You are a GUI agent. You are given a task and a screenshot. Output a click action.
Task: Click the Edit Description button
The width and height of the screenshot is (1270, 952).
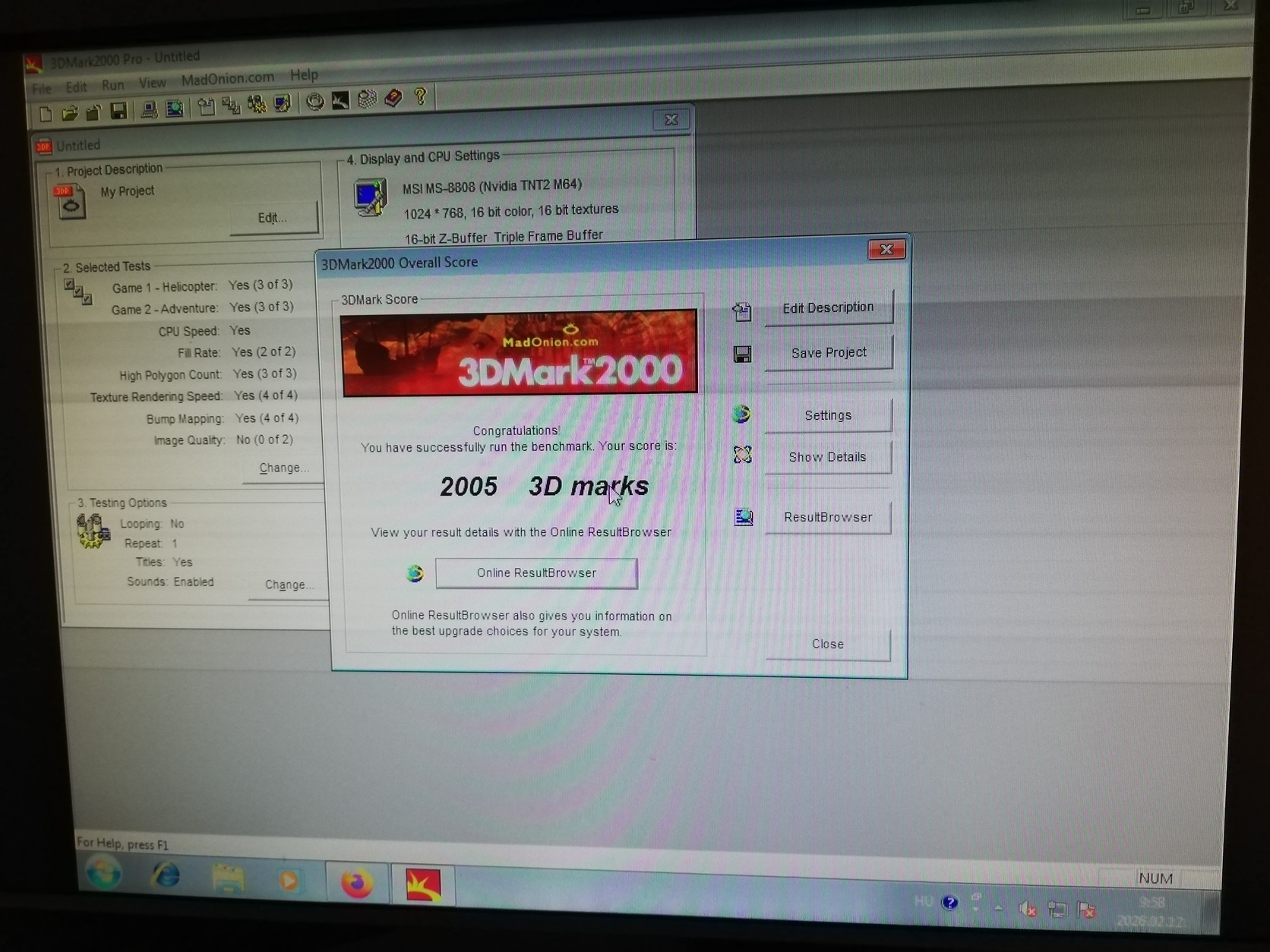(828, 307)
